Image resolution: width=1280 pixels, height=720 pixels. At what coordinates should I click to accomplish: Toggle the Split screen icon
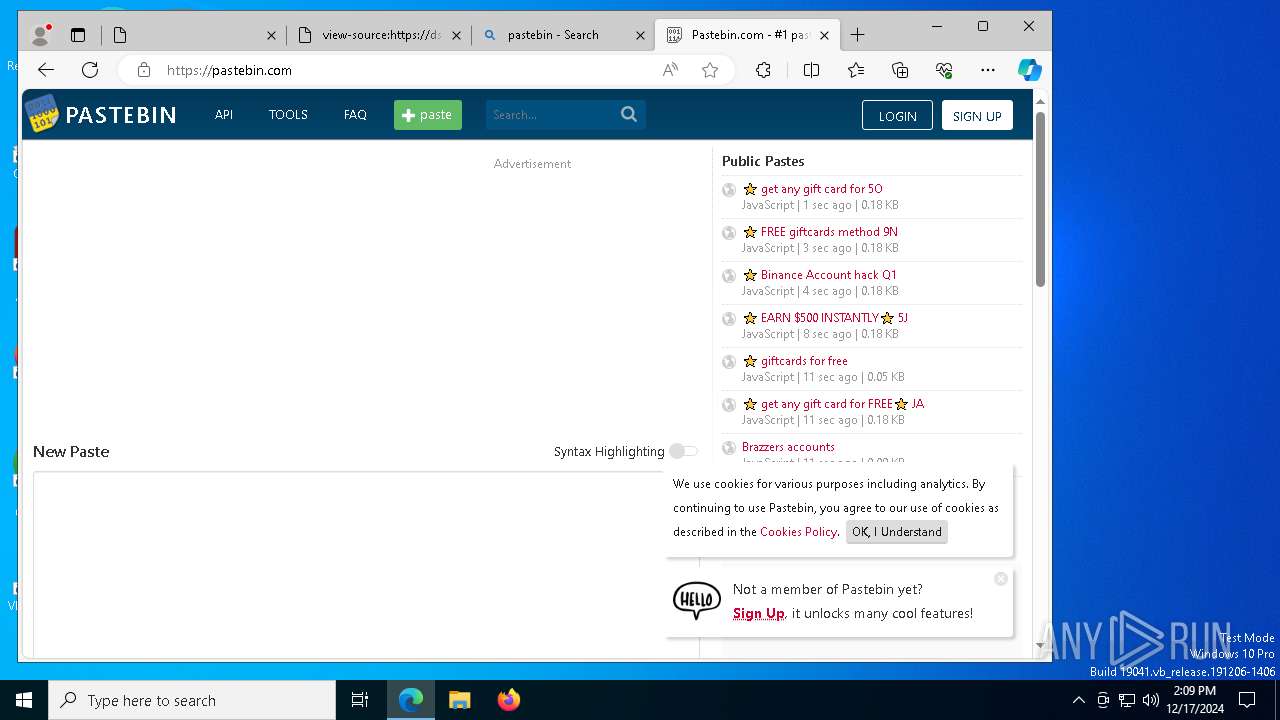(811, 70)
